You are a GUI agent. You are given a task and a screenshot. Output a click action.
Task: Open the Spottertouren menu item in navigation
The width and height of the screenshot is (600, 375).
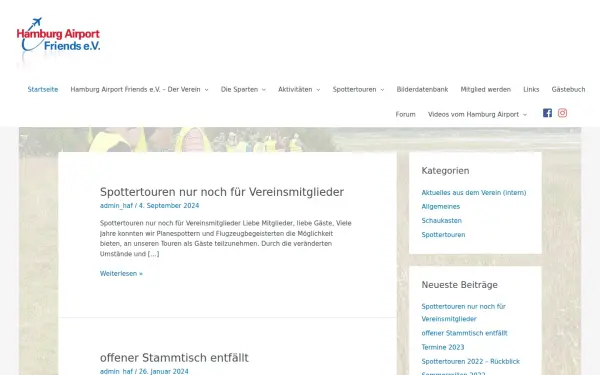[354, 90]
